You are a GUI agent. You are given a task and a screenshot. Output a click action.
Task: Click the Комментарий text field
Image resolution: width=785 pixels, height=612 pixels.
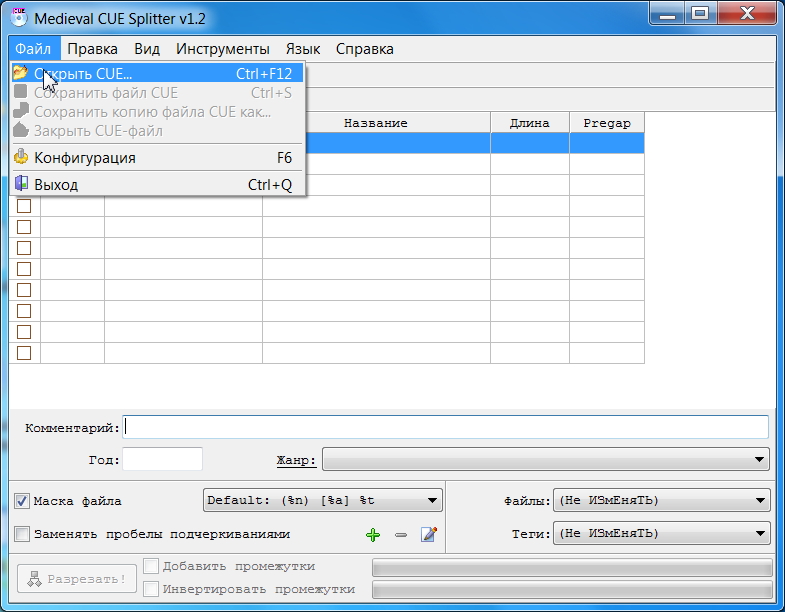(446, 427)
